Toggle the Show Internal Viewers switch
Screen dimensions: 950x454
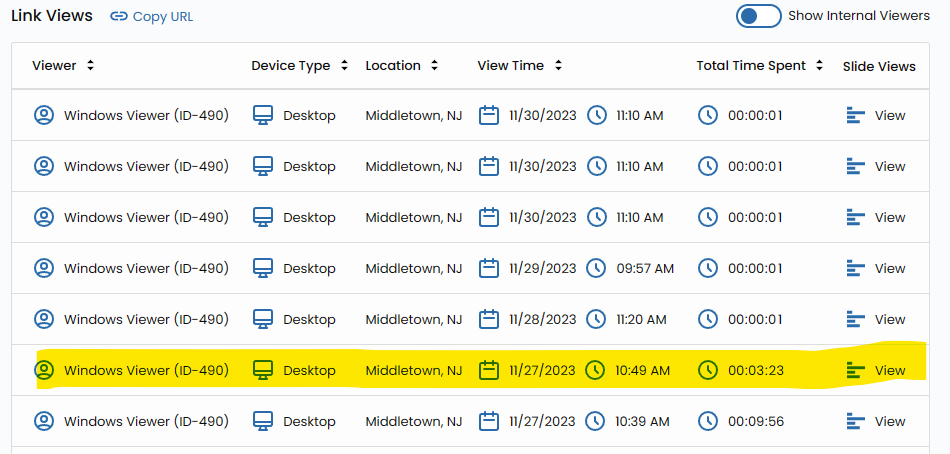(x=759, y=16)
